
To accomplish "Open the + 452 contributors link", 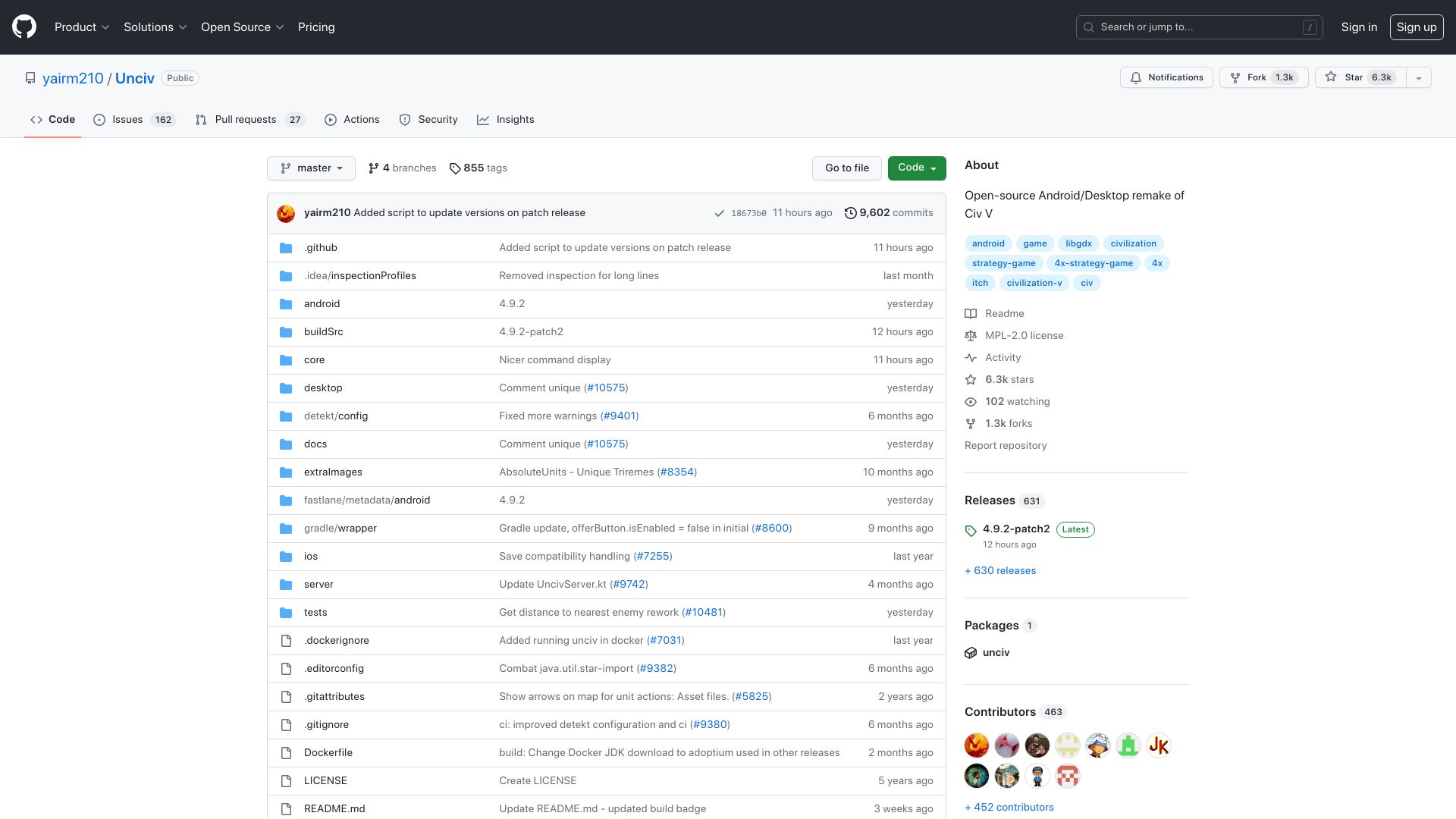I will [x=1009, y=808].
